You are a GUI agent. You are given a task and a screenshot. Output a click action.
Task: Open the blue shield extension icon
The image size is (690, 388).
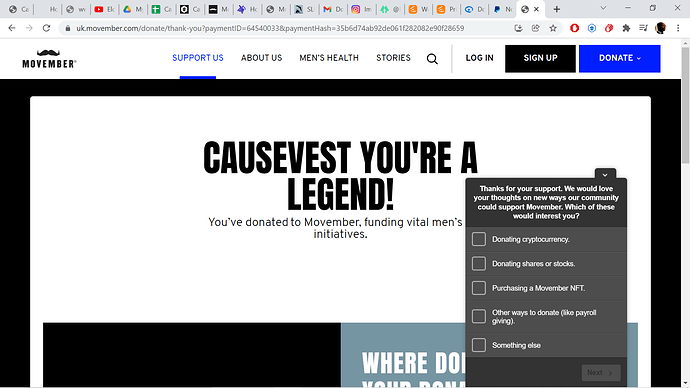(x=592, y=28)
